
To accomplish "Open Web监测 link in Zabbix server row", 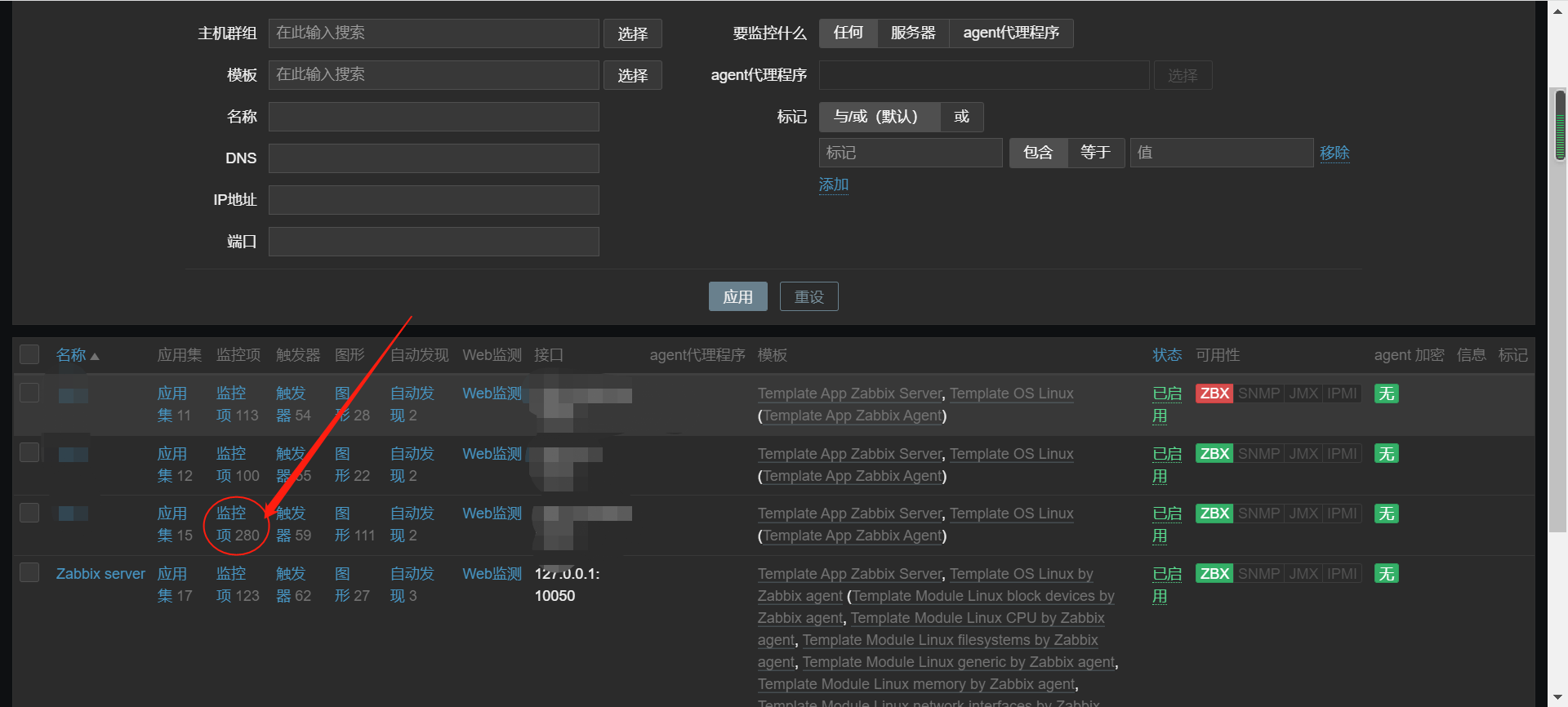I will point(492,574).
